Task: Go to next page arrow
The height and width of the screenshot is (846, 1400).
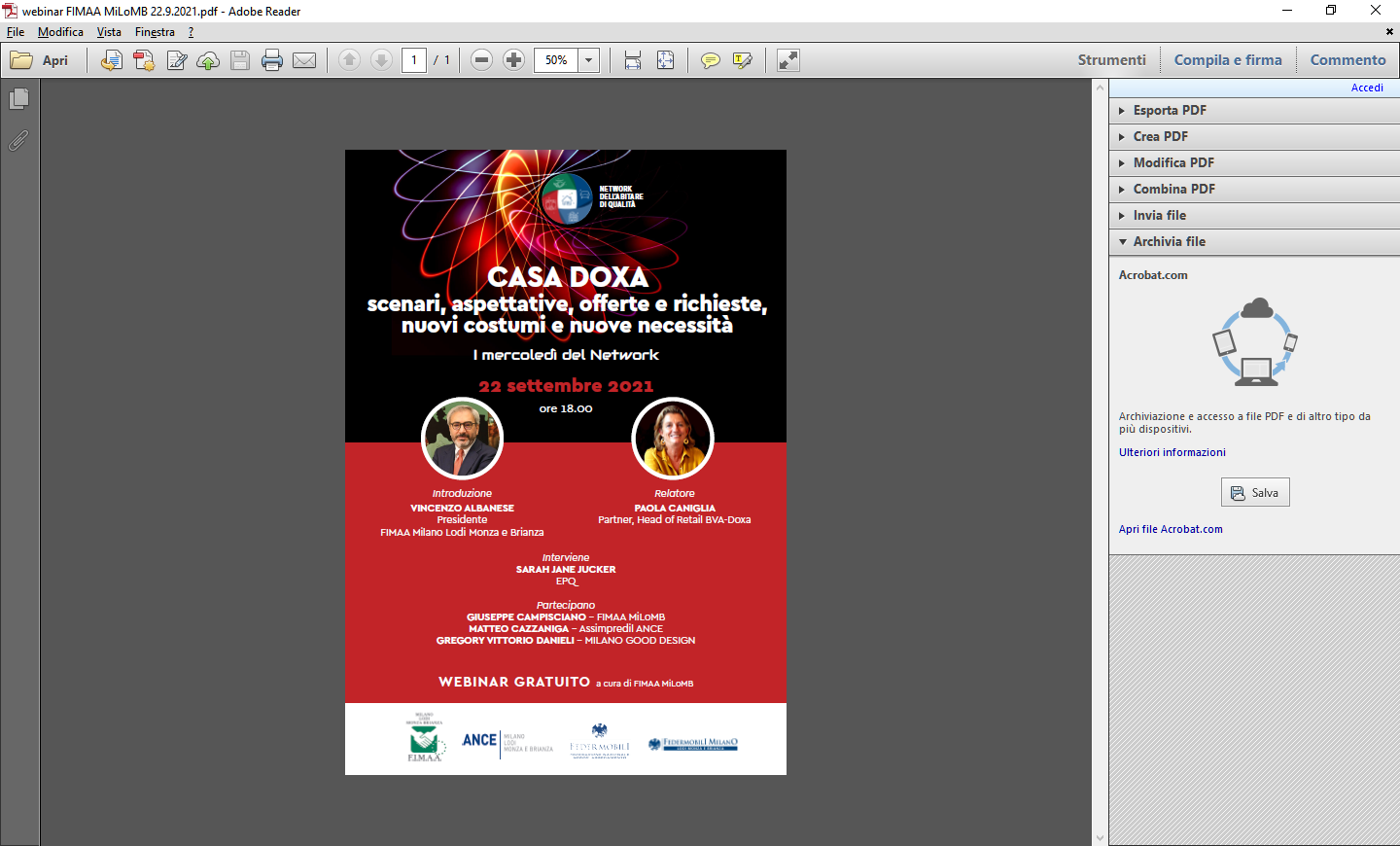Action: click(x=382, y=60)
